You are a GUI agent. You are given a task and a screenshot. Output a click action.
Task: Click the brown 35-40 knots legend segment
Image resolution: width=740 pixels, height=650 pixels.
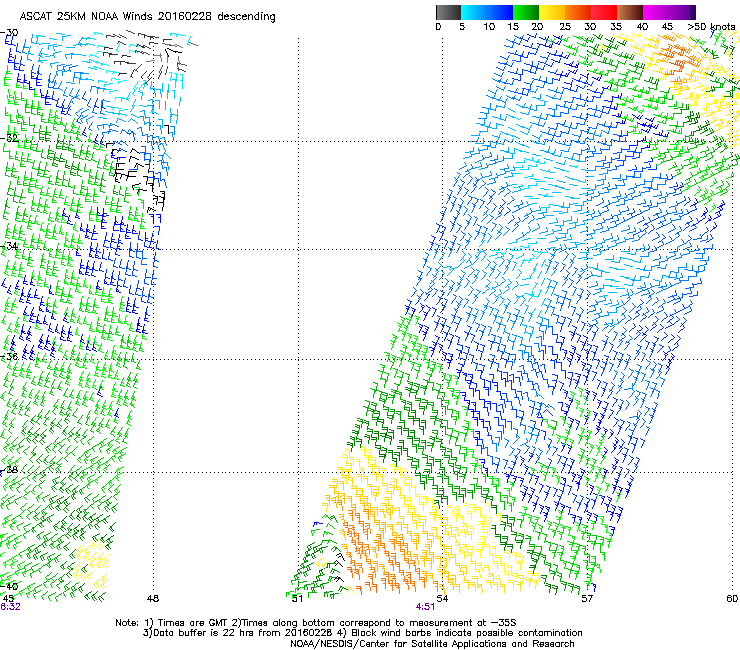tap(630, 12)
